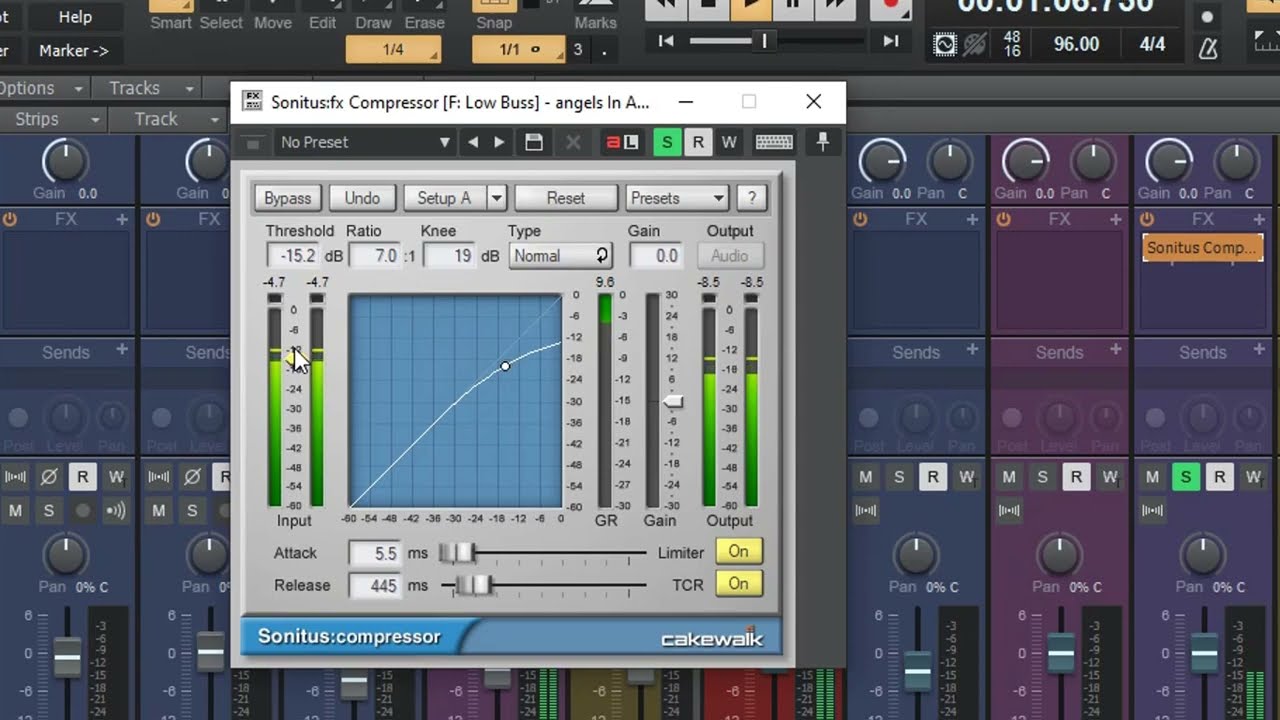
Task: Click the Attack slider handle
Action: point(457,552)
